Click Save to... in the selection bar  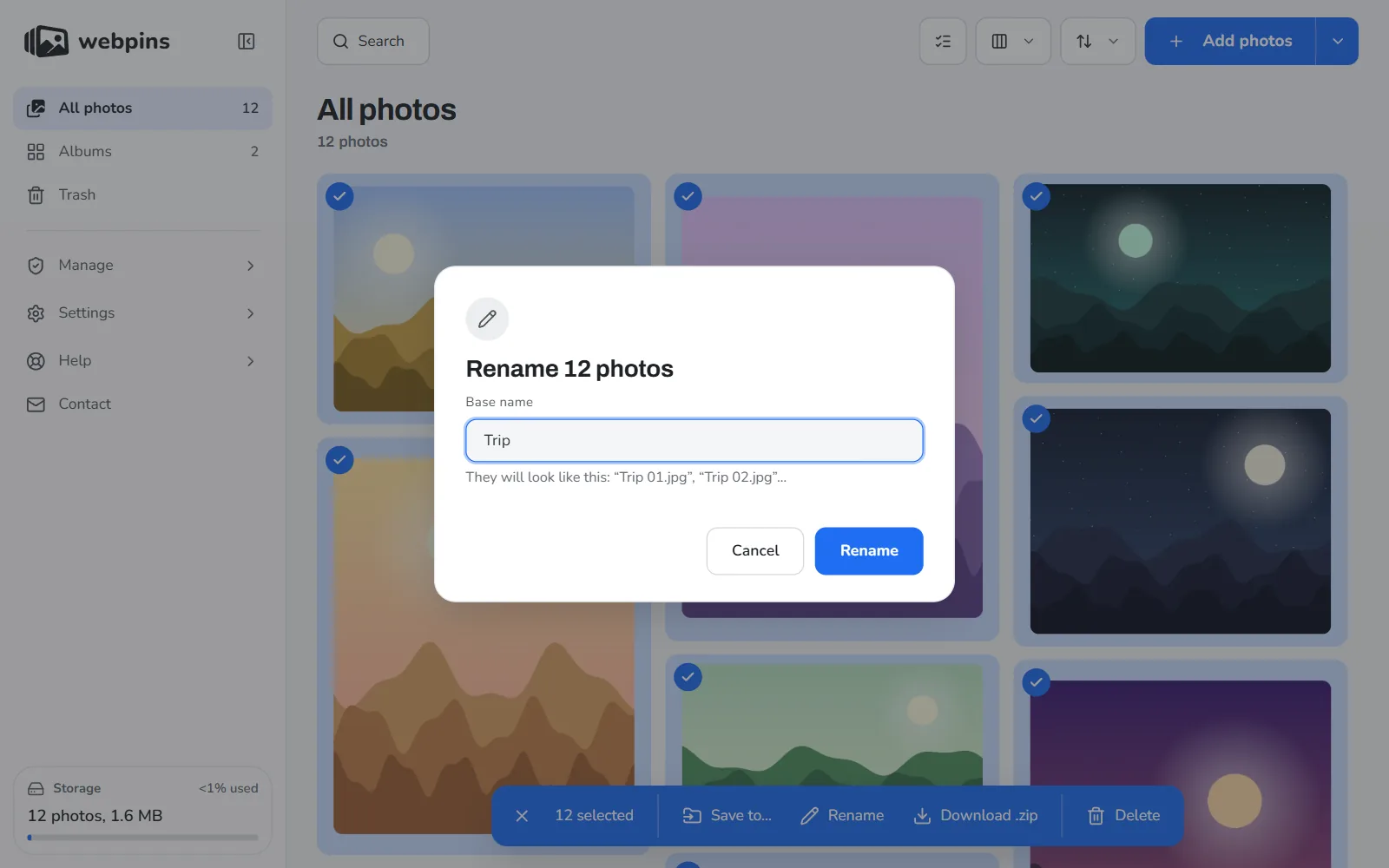click(727, 816)
